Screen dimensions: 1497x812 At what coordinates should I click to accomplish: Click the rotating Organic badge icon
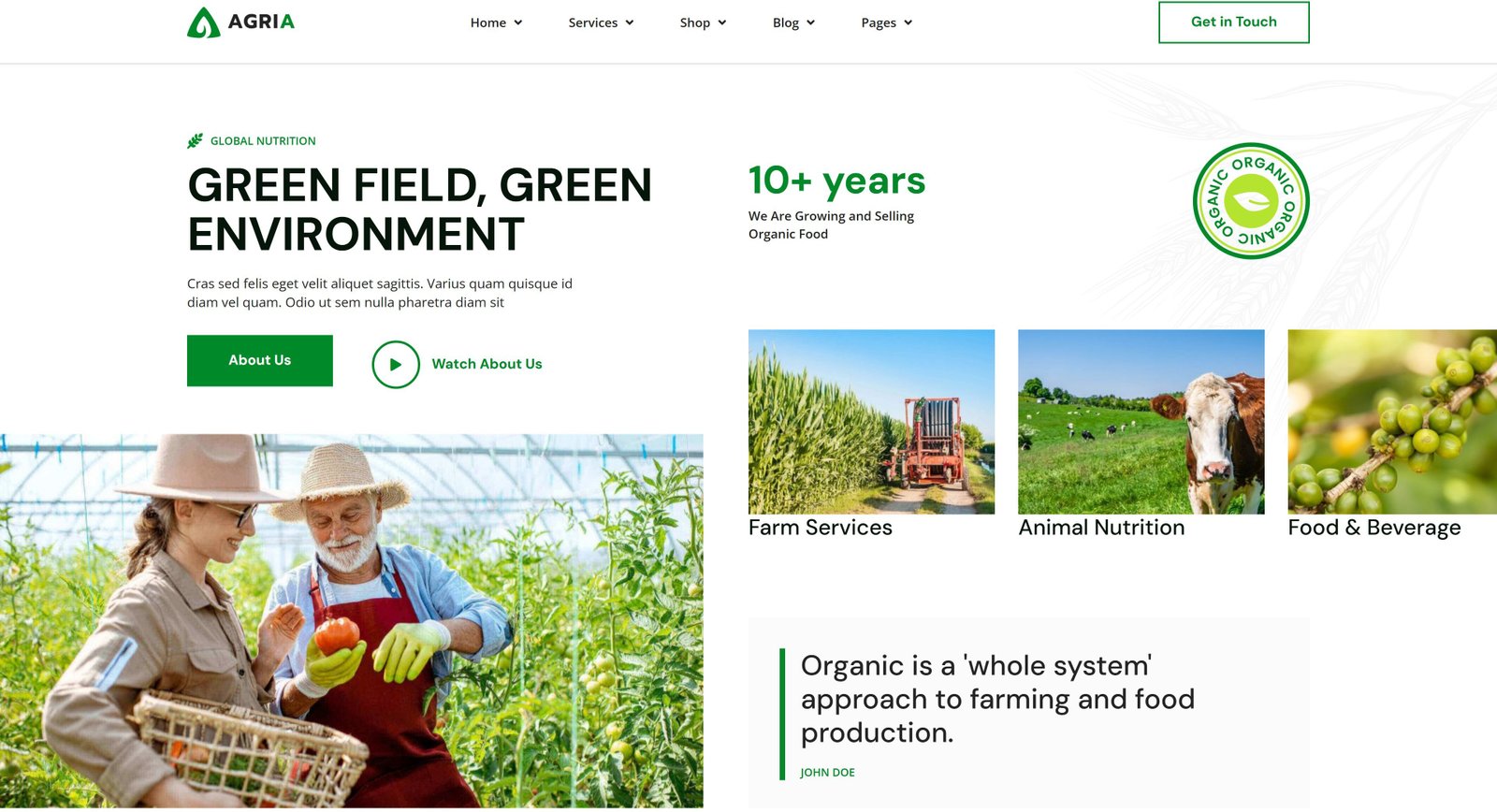point(1250,201)
